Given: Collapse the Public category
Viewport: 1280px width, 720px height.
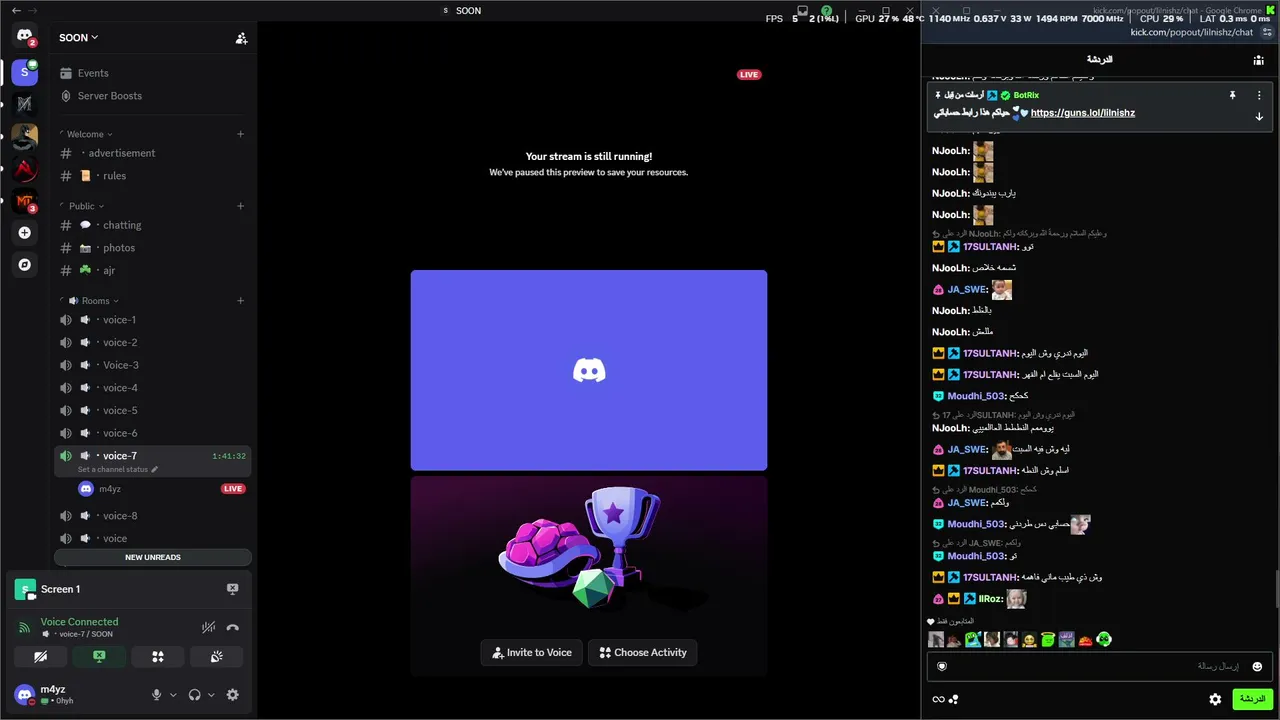Looking at the screenshot, I should point(84,206).
